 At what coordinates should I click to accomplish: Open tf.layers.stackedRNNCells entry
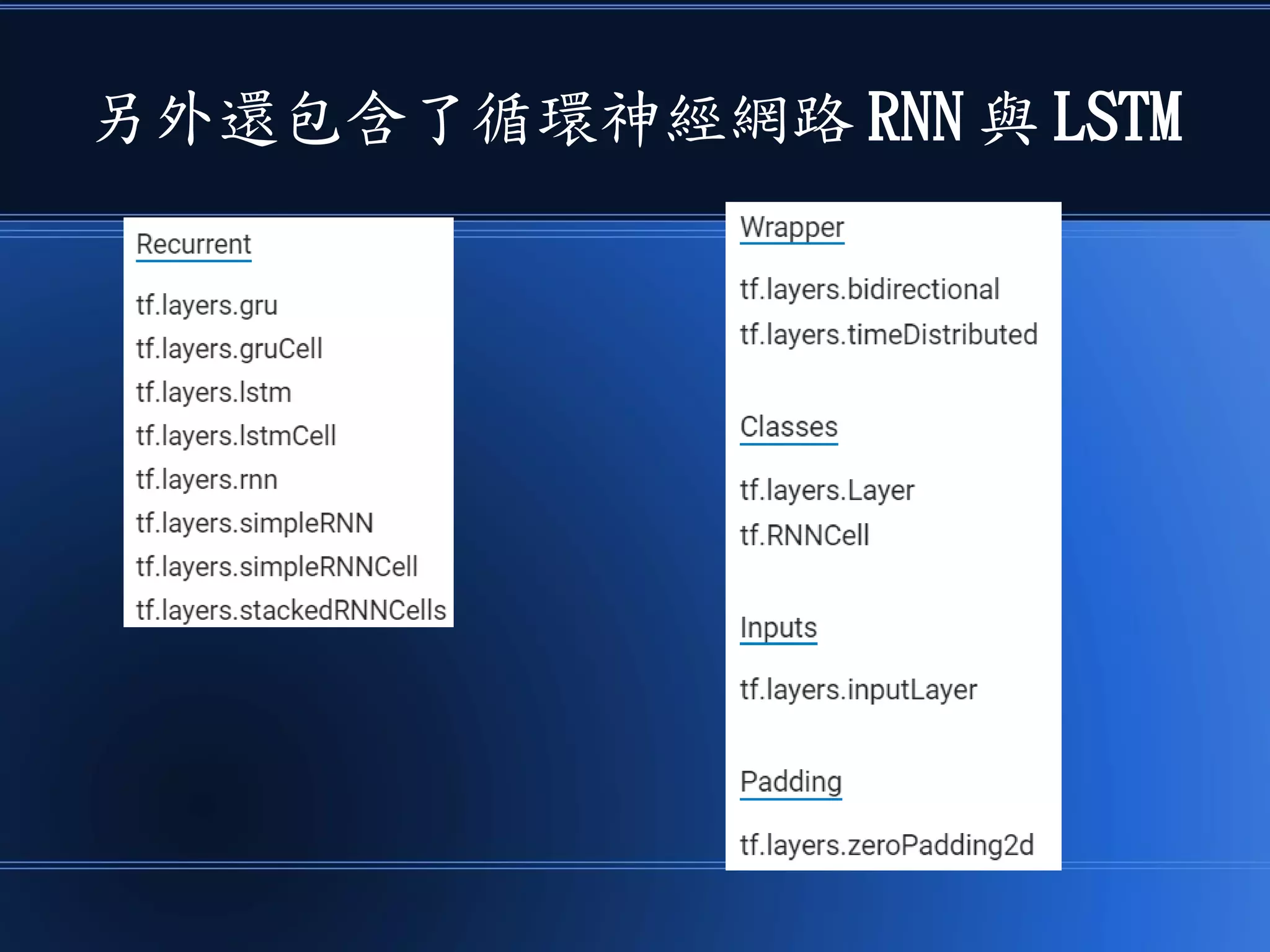click(291, 610)
